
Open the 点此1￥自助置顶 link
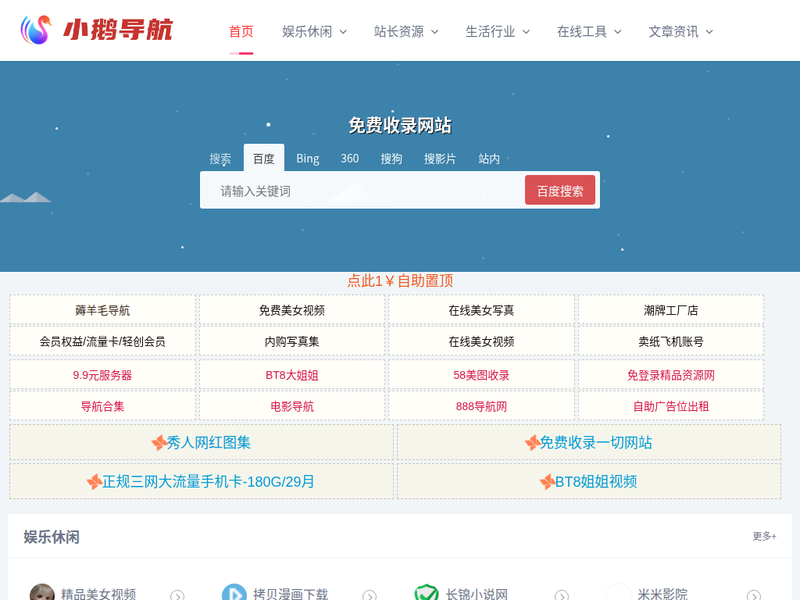[x=400, y=281]
